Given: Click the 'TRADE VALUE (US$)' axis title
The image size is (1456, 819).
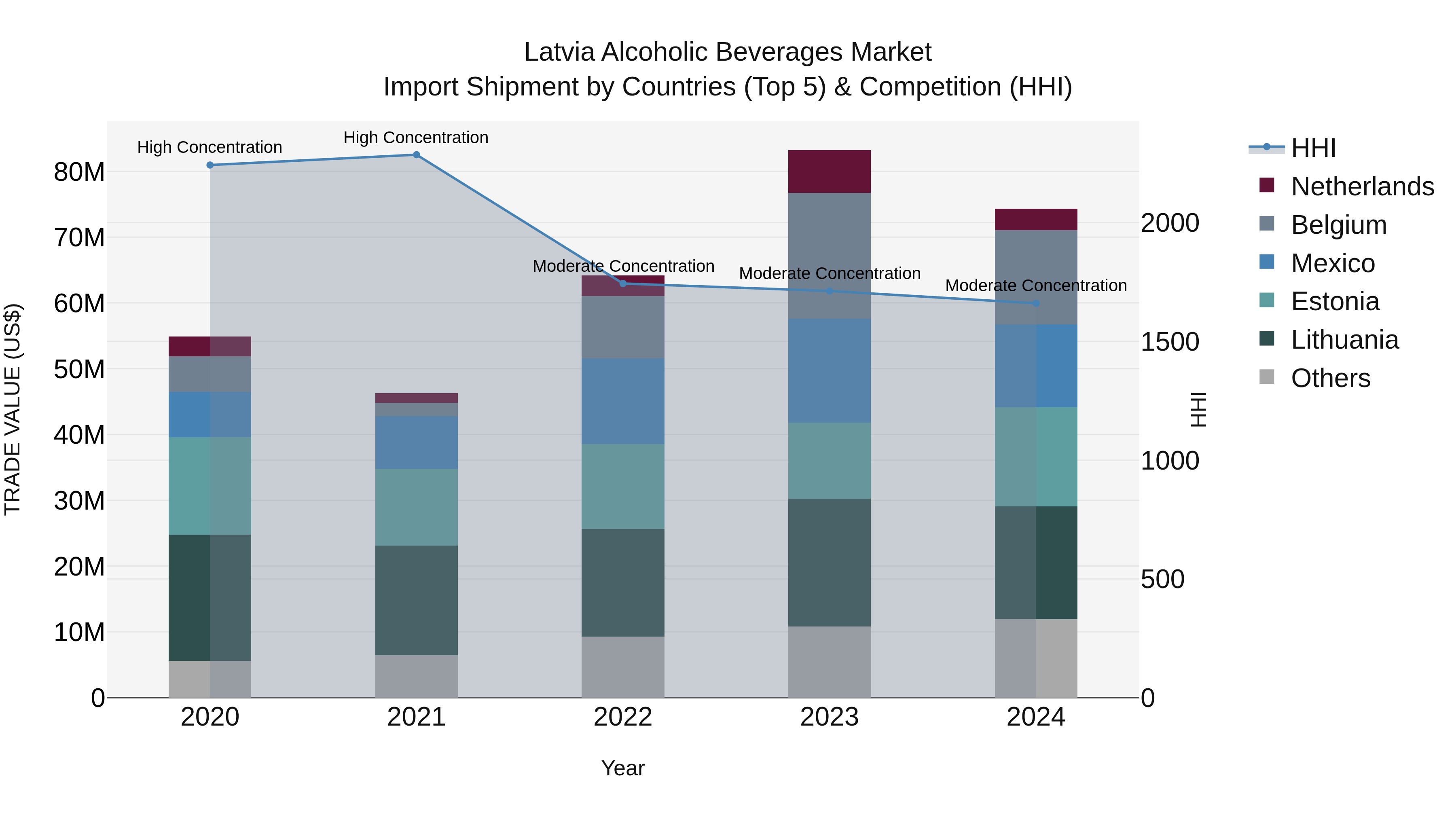Looking at the screenshot, I should tap(13, 410).
